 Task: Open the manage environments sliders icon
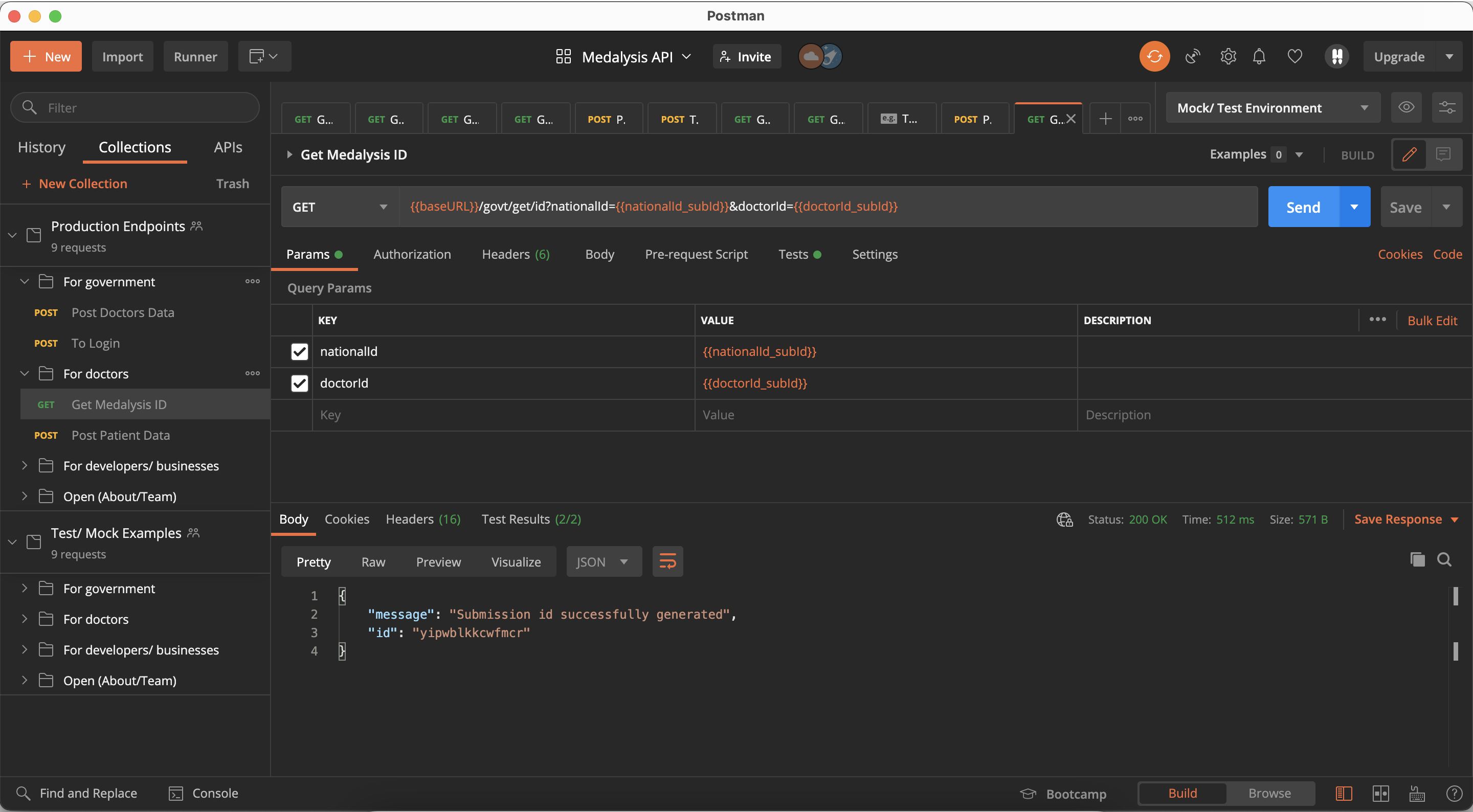click(1447, 107)
